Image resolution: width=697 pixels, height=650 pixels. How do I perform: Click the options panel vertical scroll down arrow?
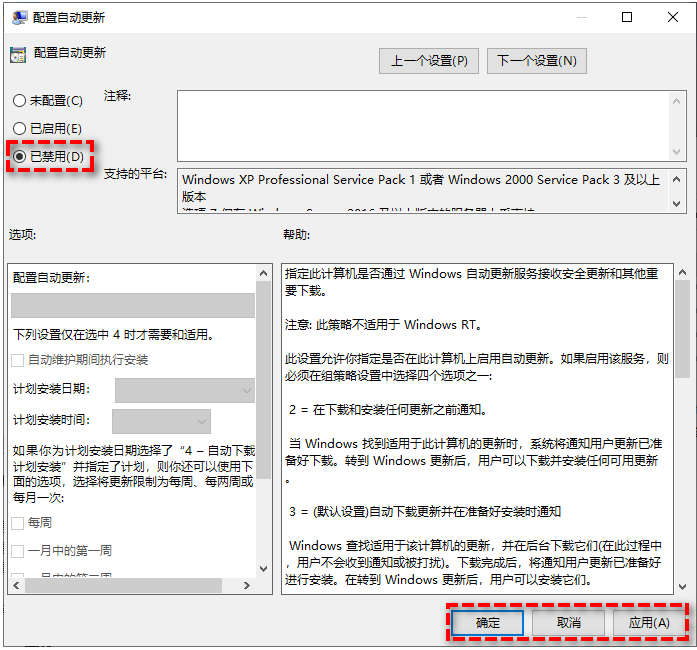coord(264,569)
